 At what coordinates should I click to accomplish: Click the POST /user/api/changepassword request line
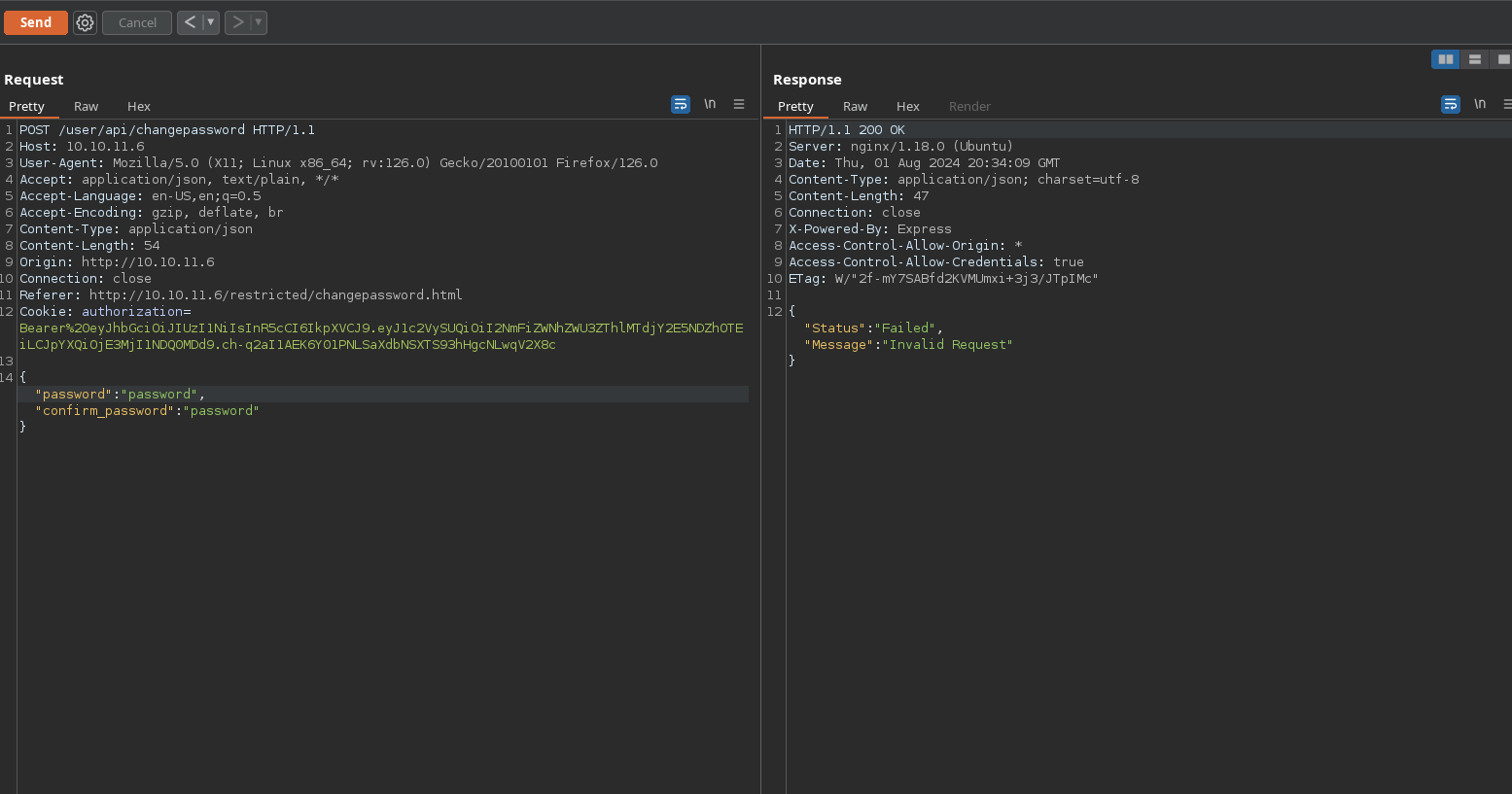tap(167, 130)
